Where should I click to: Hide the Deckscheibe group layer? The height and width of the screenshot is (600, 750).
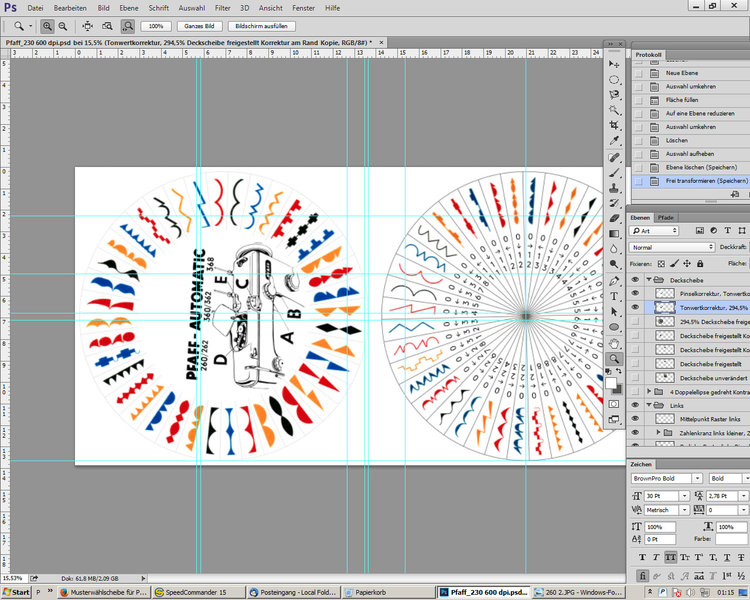pos(635,280)
